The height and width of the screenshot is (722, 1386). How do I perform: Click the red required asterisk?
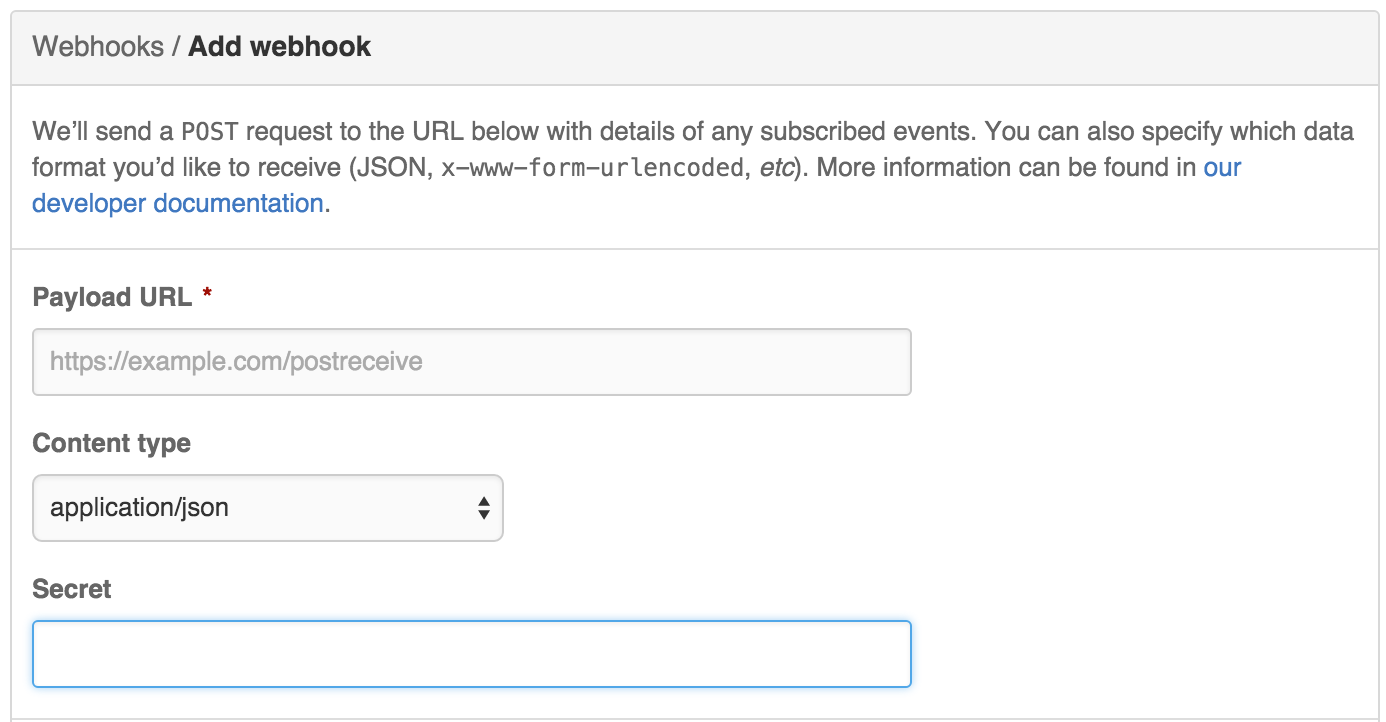tap(207, 296)
